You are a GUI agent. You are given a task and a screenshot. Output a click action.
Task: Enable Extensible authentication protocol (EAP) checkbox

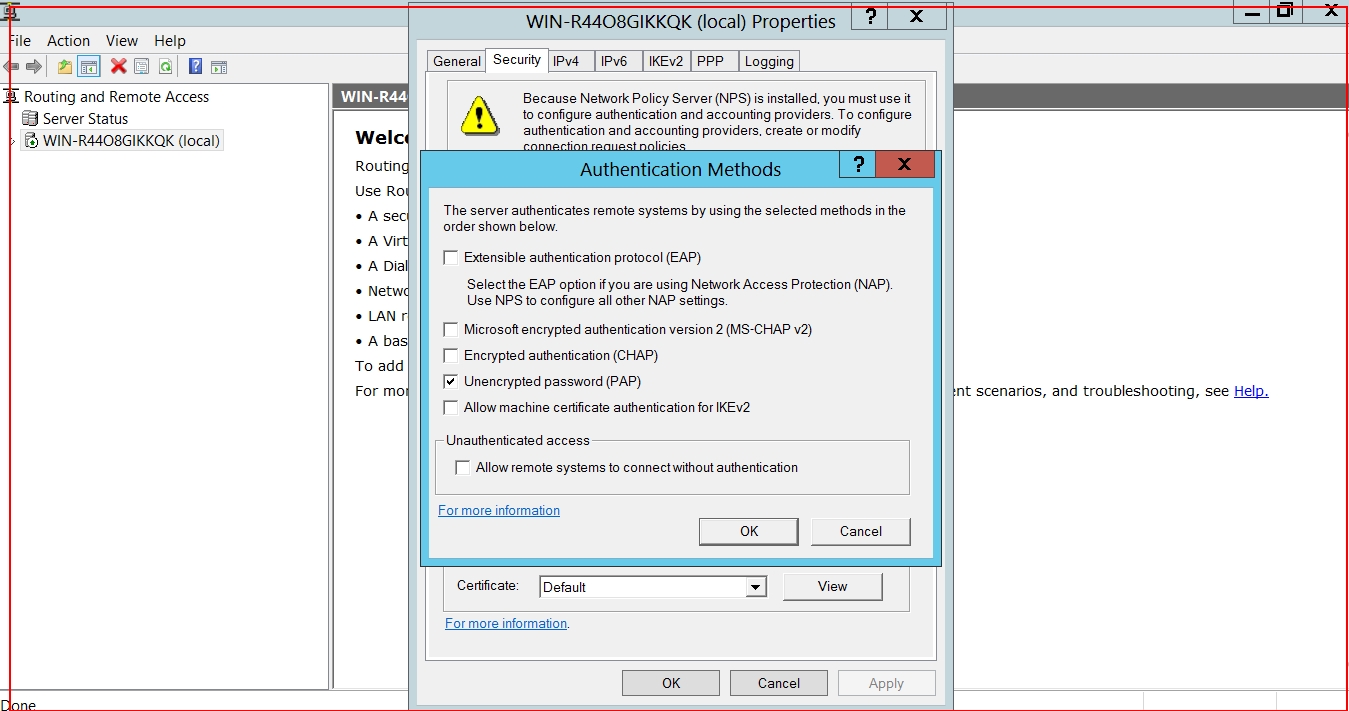[451, 258]
